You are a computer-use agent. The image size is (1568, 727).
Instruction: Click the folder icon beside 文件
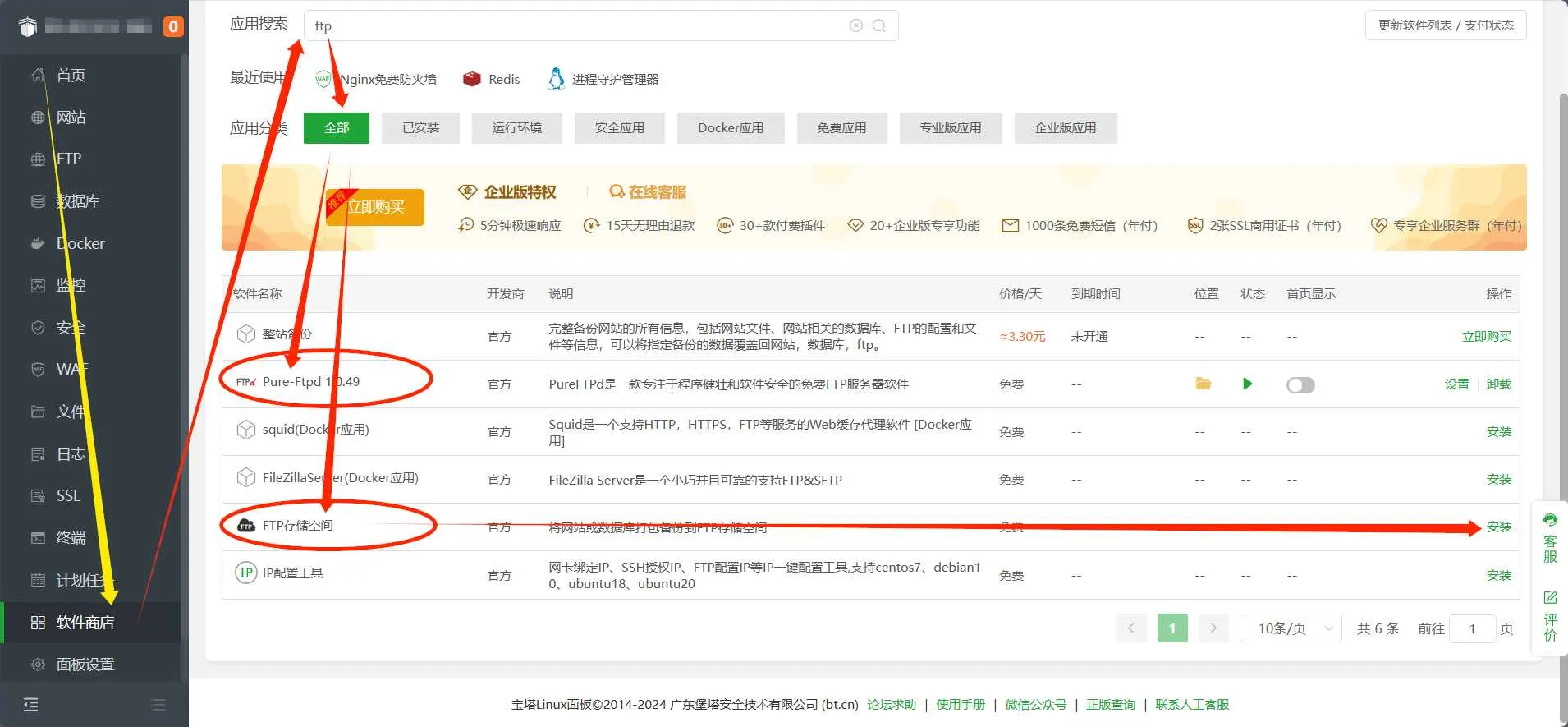(x=38, y=412)
